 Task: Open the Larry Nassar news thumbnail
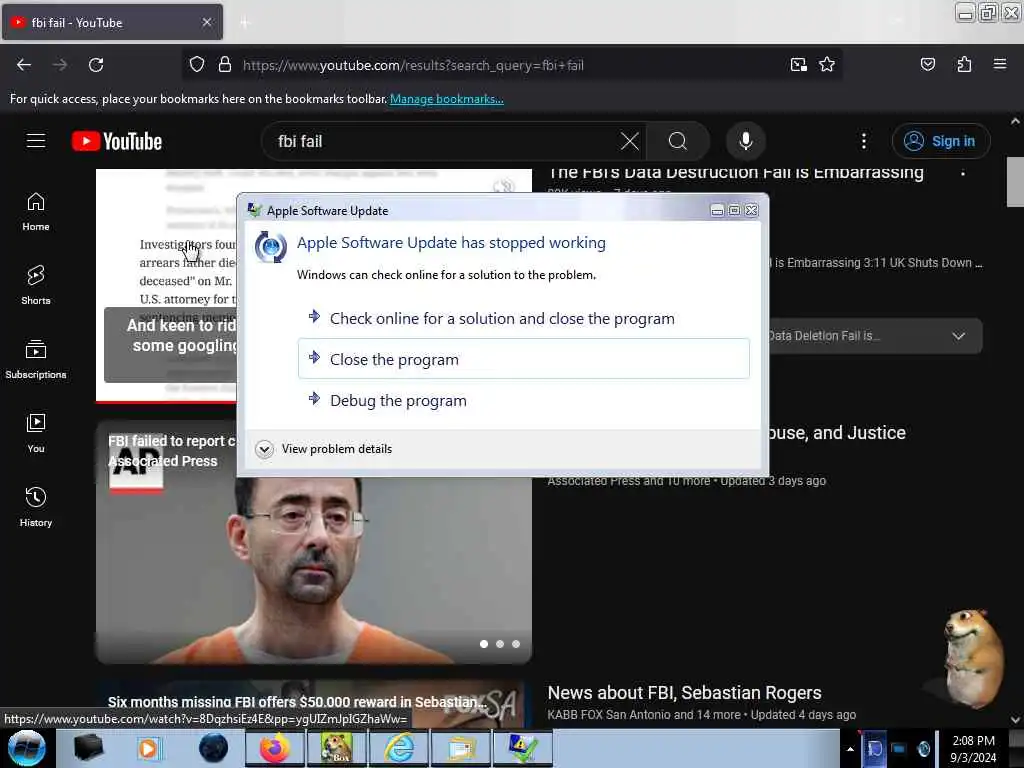[313, 542]
